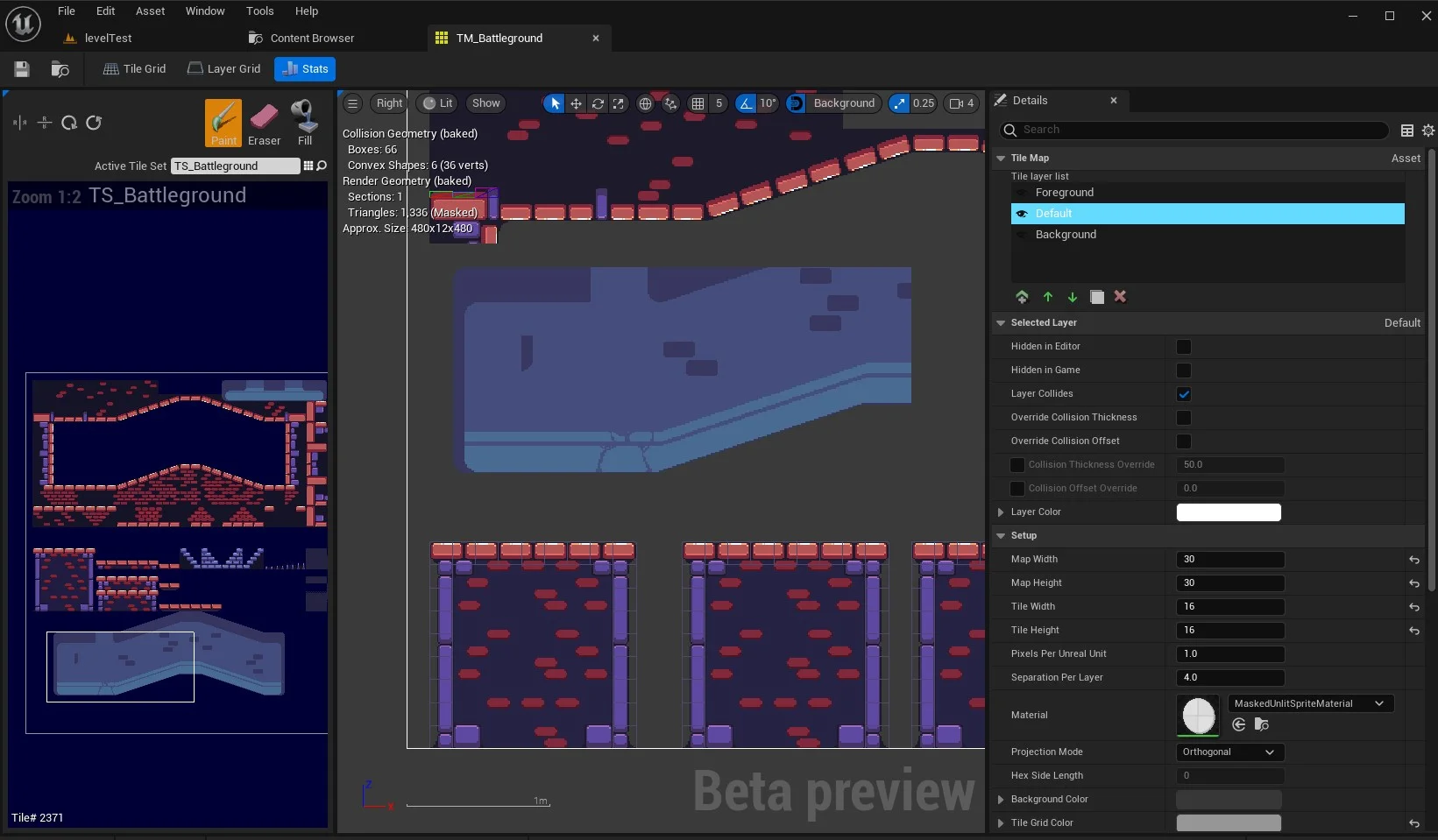Open Active Tile Set dropdown
Screen dimensions: 1438x840
click(x=235, y=166)
